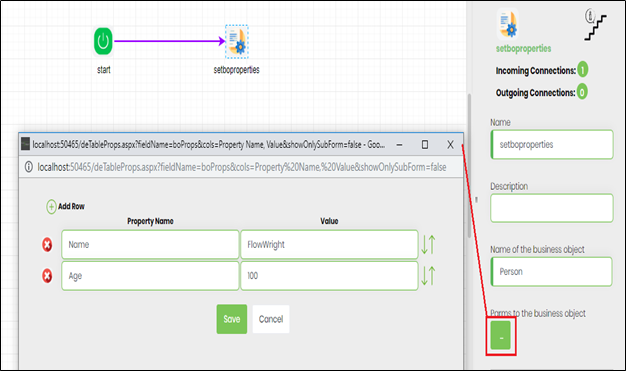Click the popup address bar URL
Viewport: 626px width, 371px height.
(x=242, y=167)
